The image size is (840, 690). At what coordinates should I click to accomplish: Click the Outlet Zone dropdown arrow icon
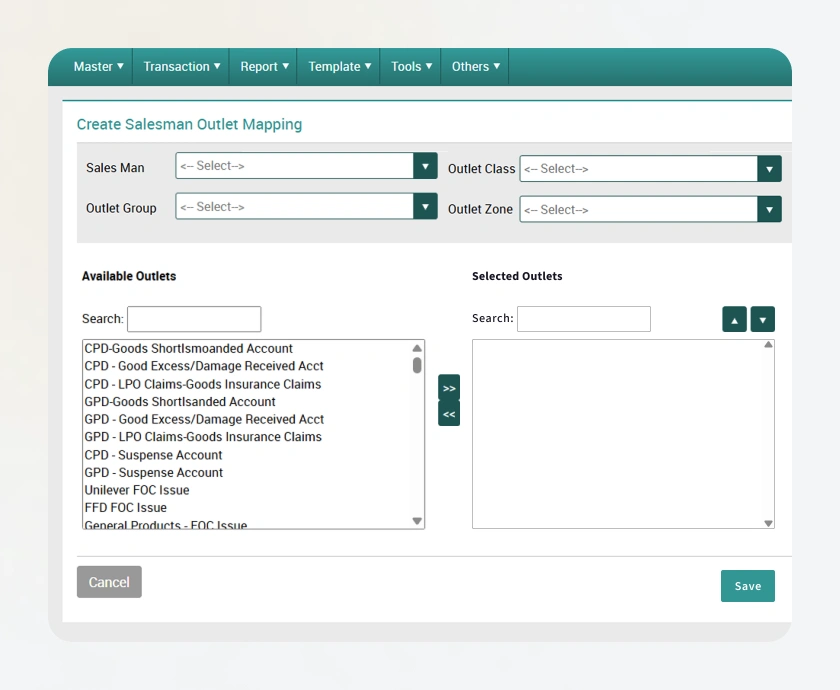coord(769,209)
